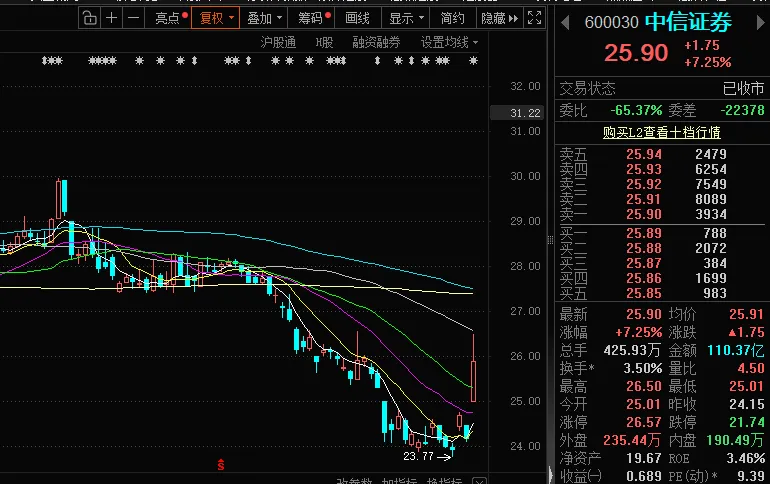Click the large current price 25.90

(x=636, y=53)
